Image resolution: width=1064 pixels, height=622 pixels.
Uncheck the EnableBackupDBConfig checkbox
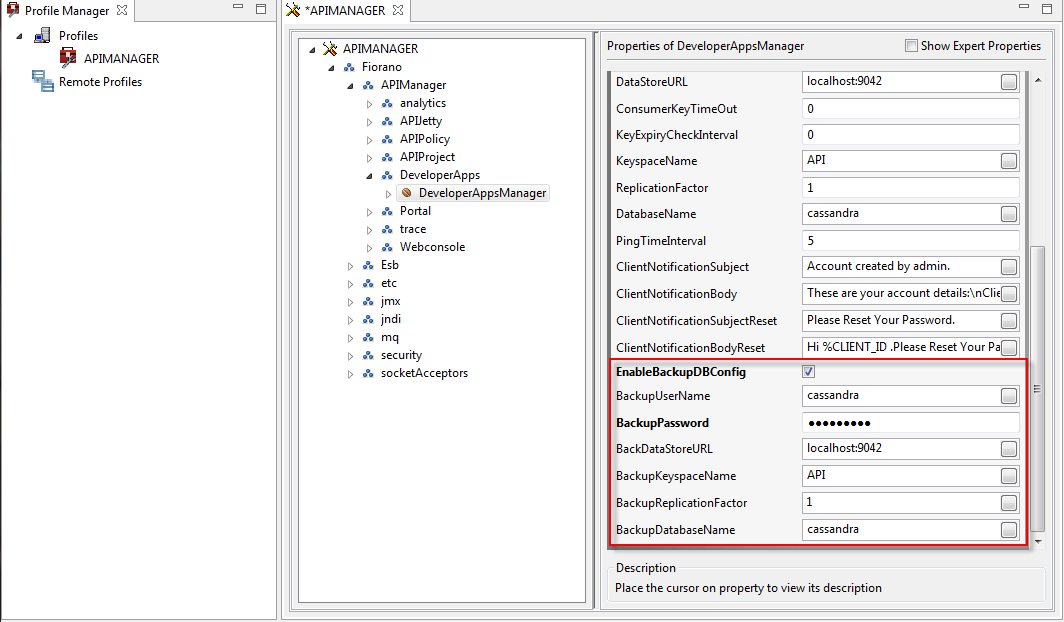809,372
